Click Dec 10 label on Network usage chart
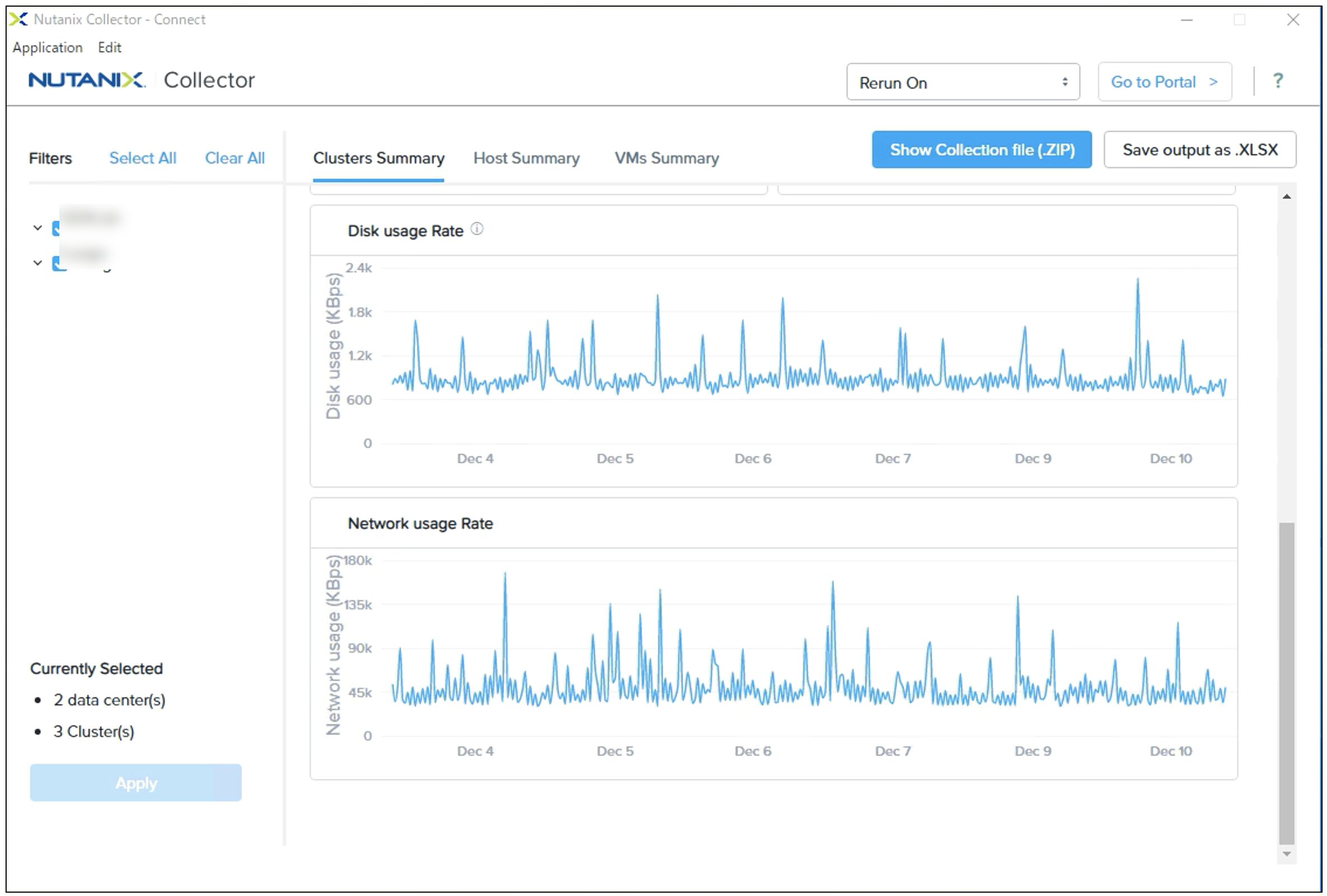The height and width of the screenshot is (896, 1327). 1171,751
